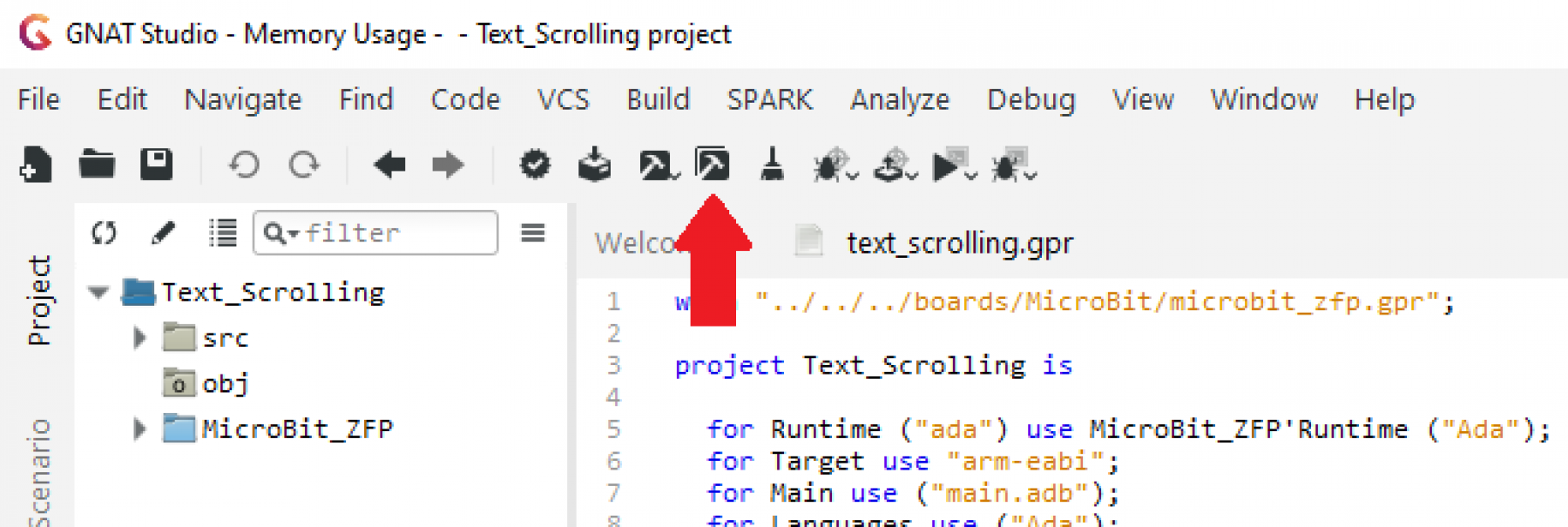Image resolution: width=1568 pixels, height=527 pixels.
Task: Reload the project view with refresh icon
Action: [104, 233]
